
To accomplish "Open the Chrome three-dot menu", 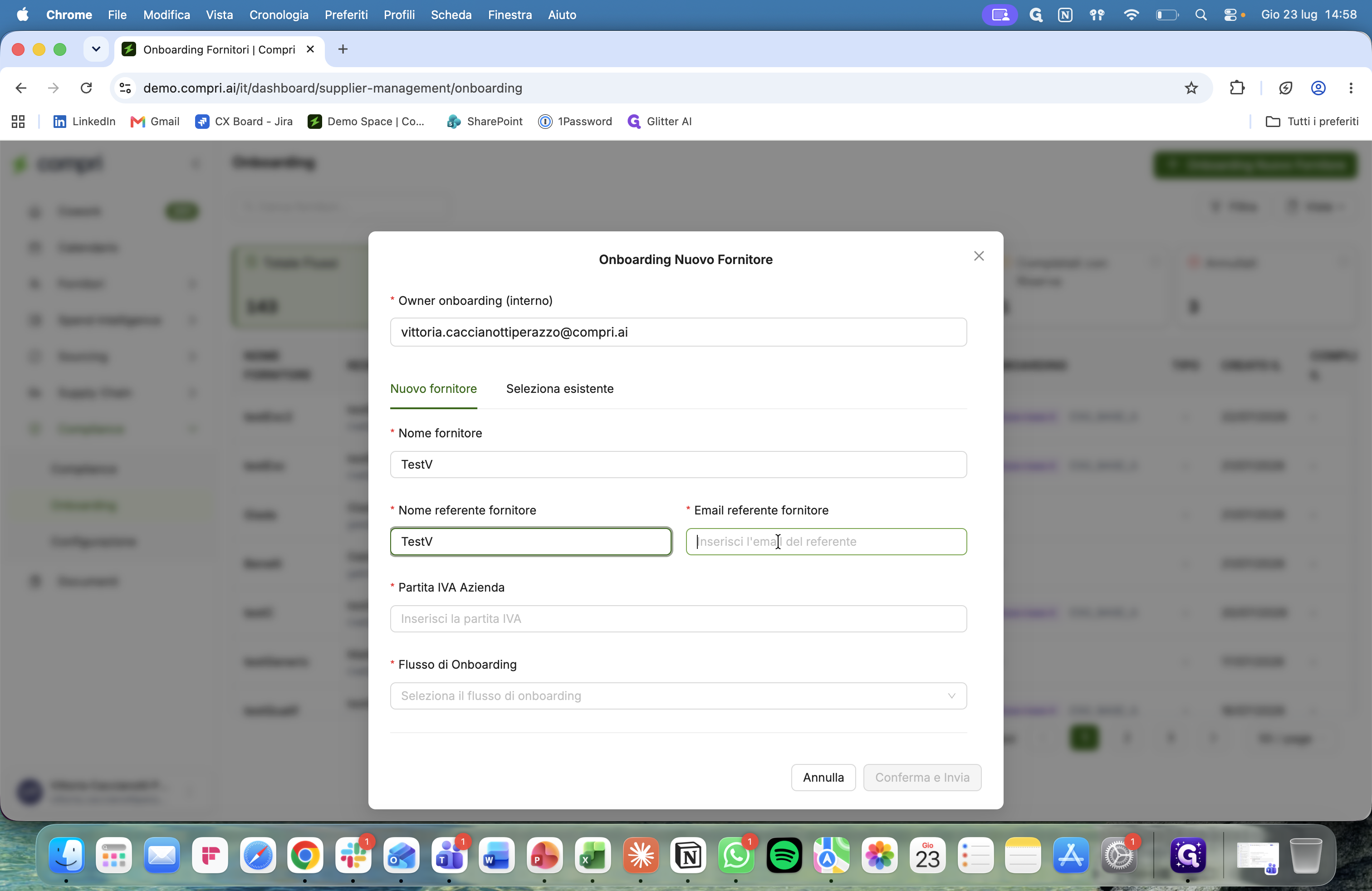I will tap(1351, 88).
